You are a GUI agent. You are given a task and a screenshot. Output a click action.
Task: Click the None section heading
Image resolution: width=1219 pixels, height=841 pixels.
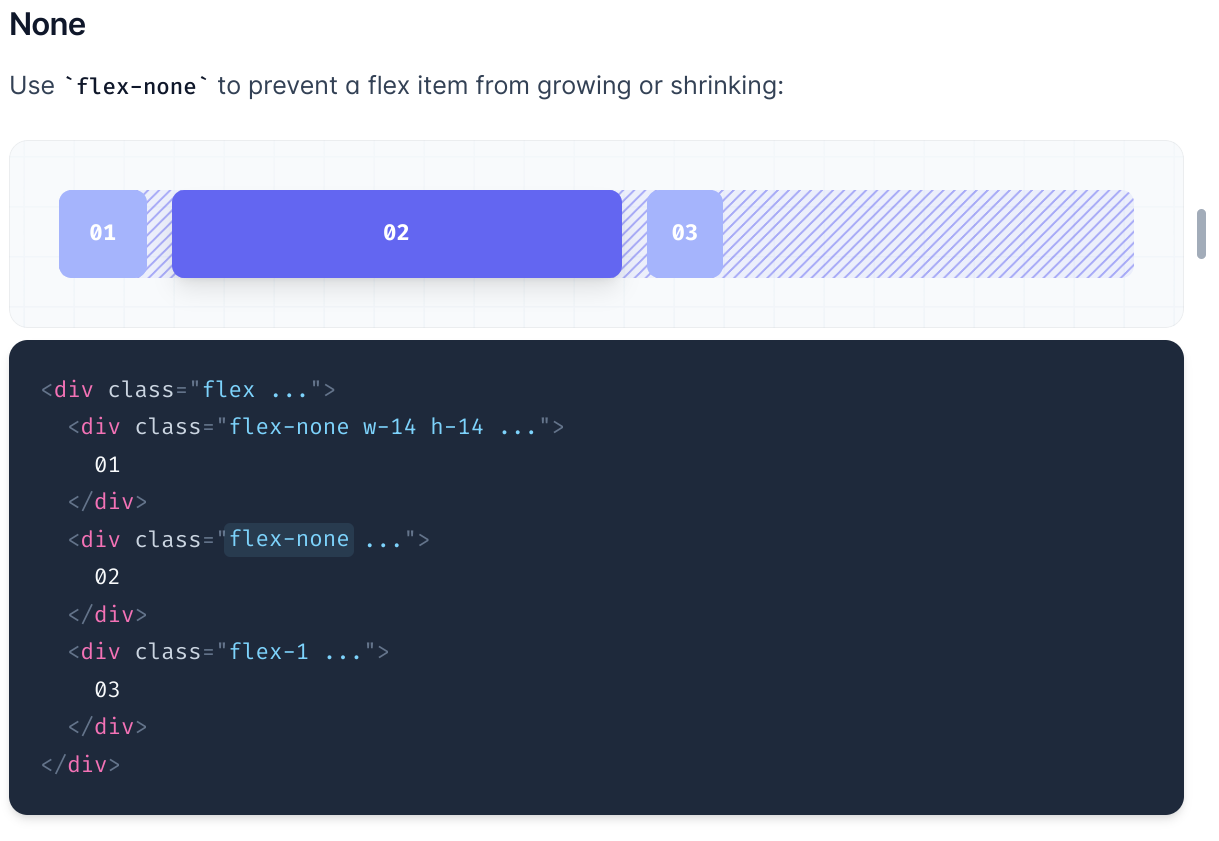(45, 24)
